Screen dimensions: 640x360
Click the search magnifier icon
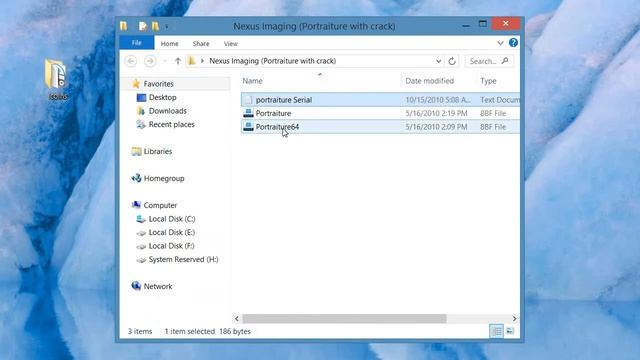[x=505, y=61]
